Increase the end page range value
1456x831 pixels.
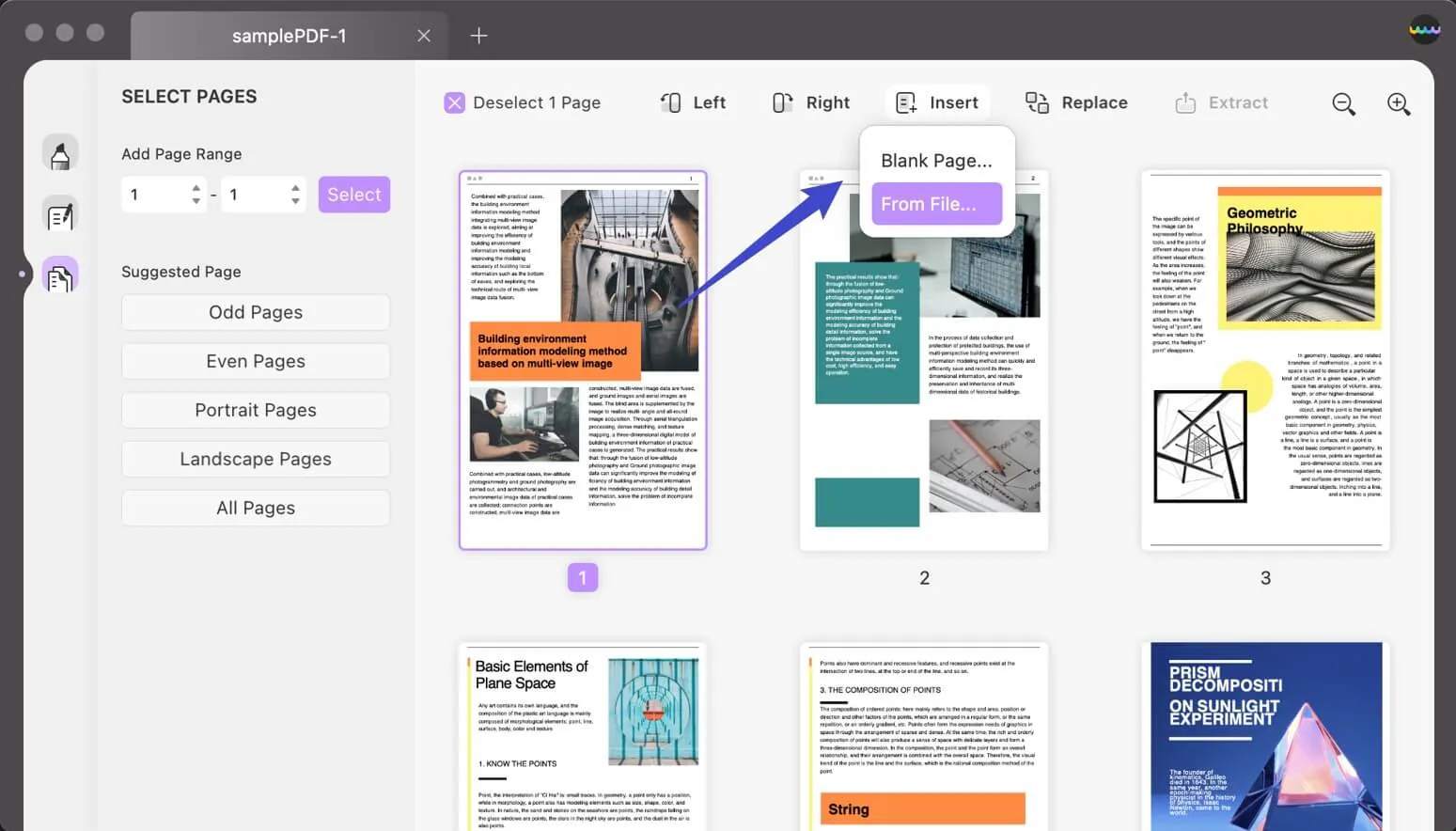(295, 187)
